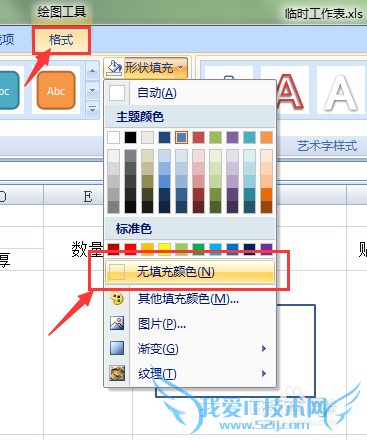Expand the 渐变 submenu arrow
Viewport: 367px width, 440px height.
click(264, 349)
